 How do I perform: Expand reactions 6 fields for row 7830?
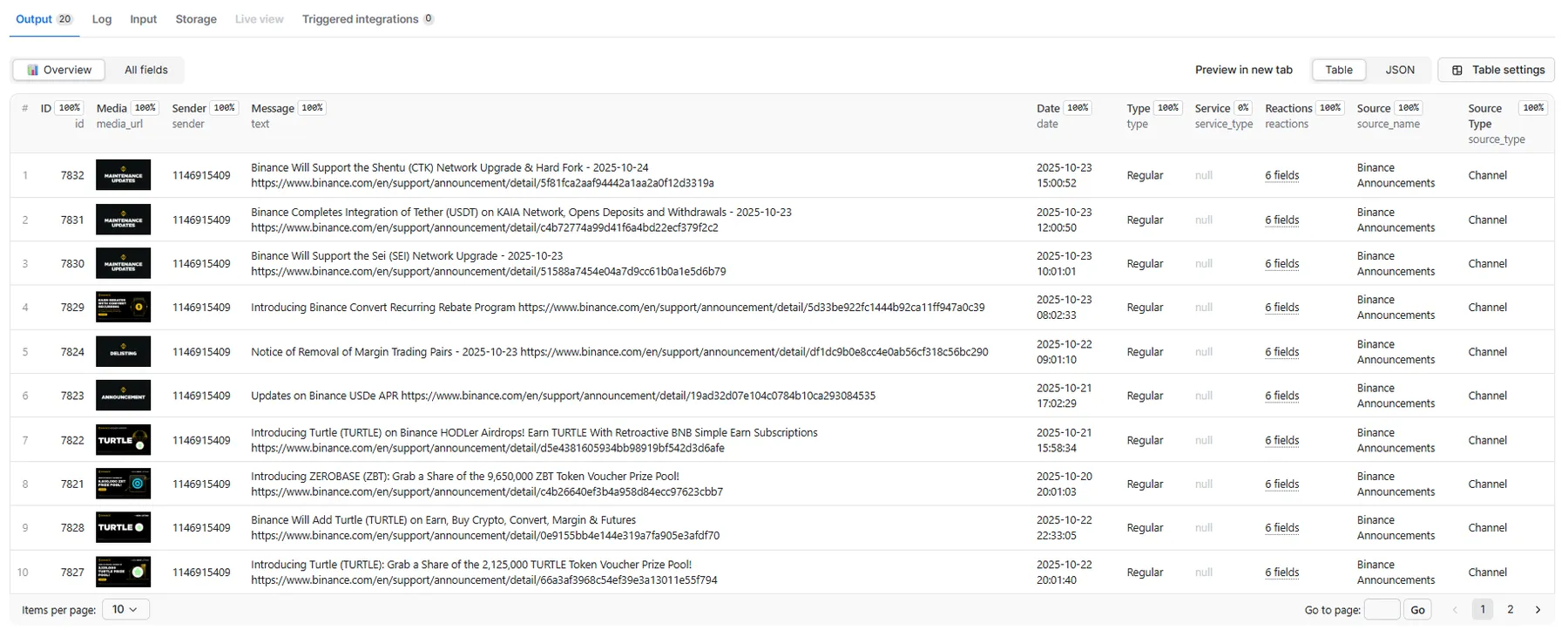[x=1281, y=263]
